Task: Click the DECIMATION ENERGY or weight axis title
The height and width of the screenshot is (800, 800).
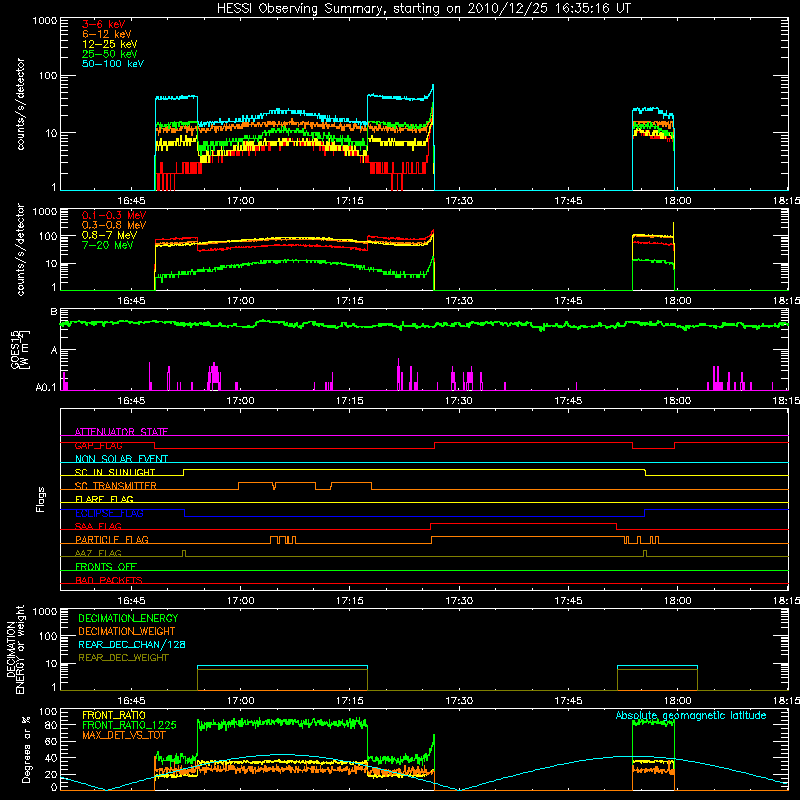Action: point(15,649)
